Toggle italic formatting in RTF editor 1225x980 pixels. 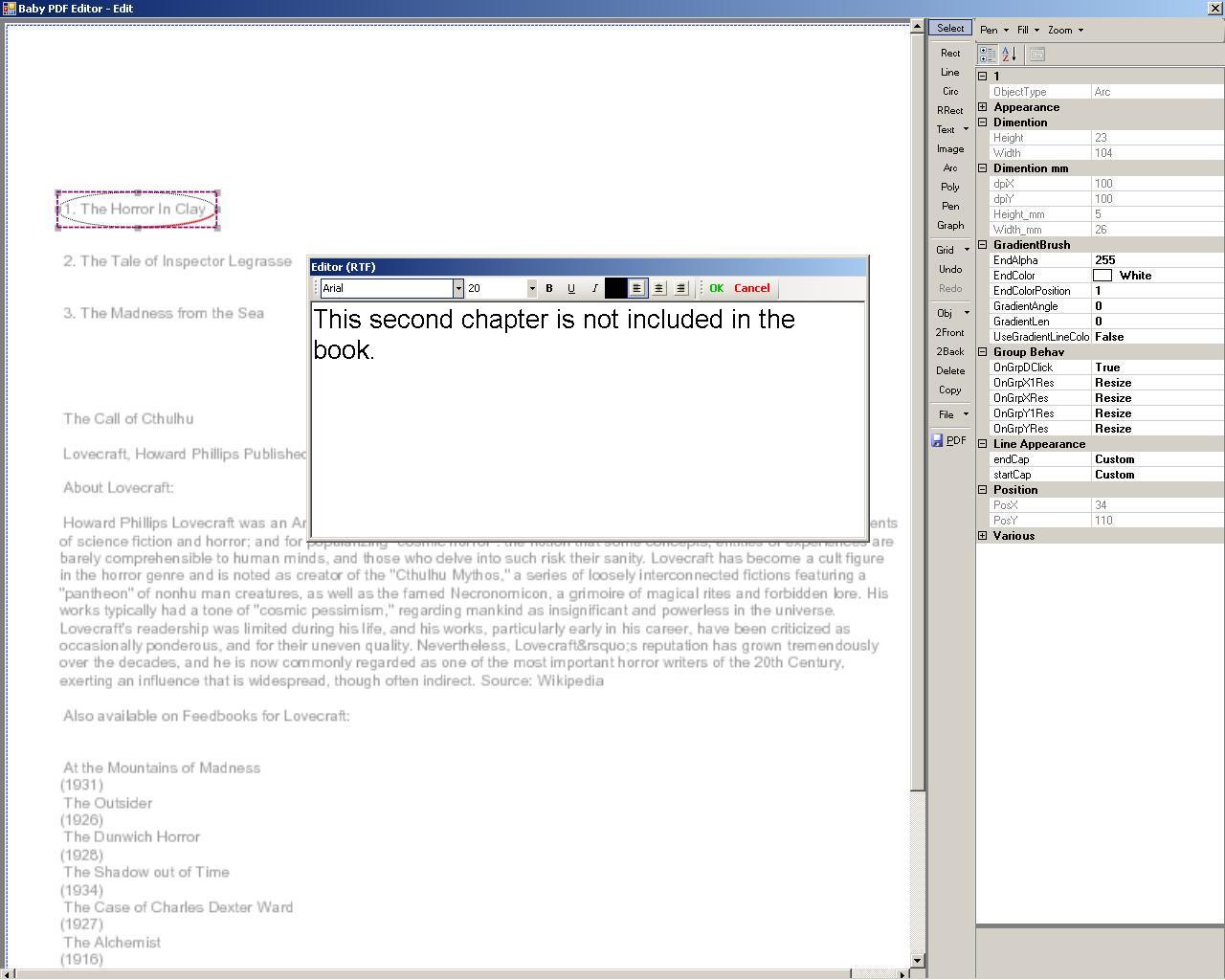point(594,288)
